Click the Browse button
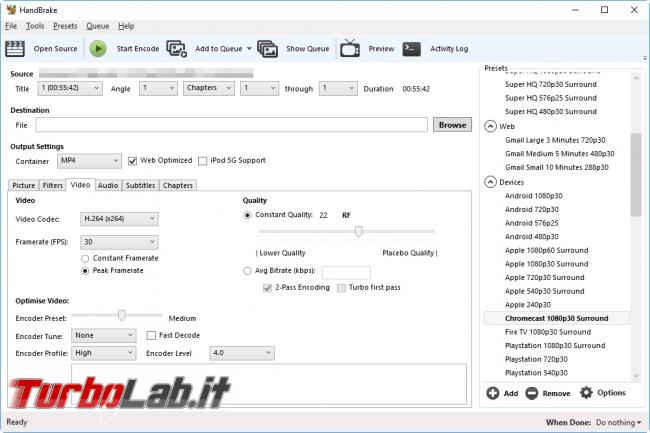650x433 pixels. click(452, 125)
